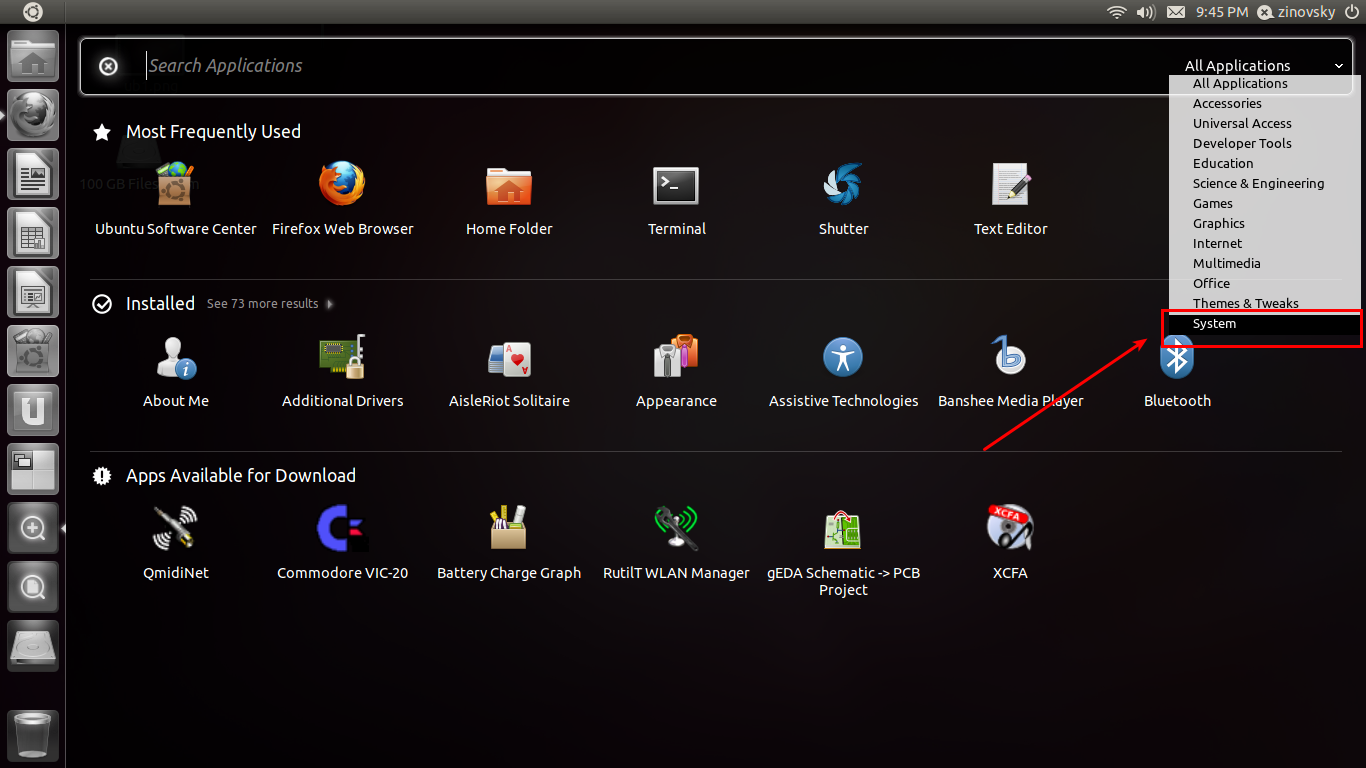Image resolution: width=1366 pixels, height=768 pixels.
Task: Open Ubuntu Software Center from the launcher sidebar
Action: coord(33,351)
